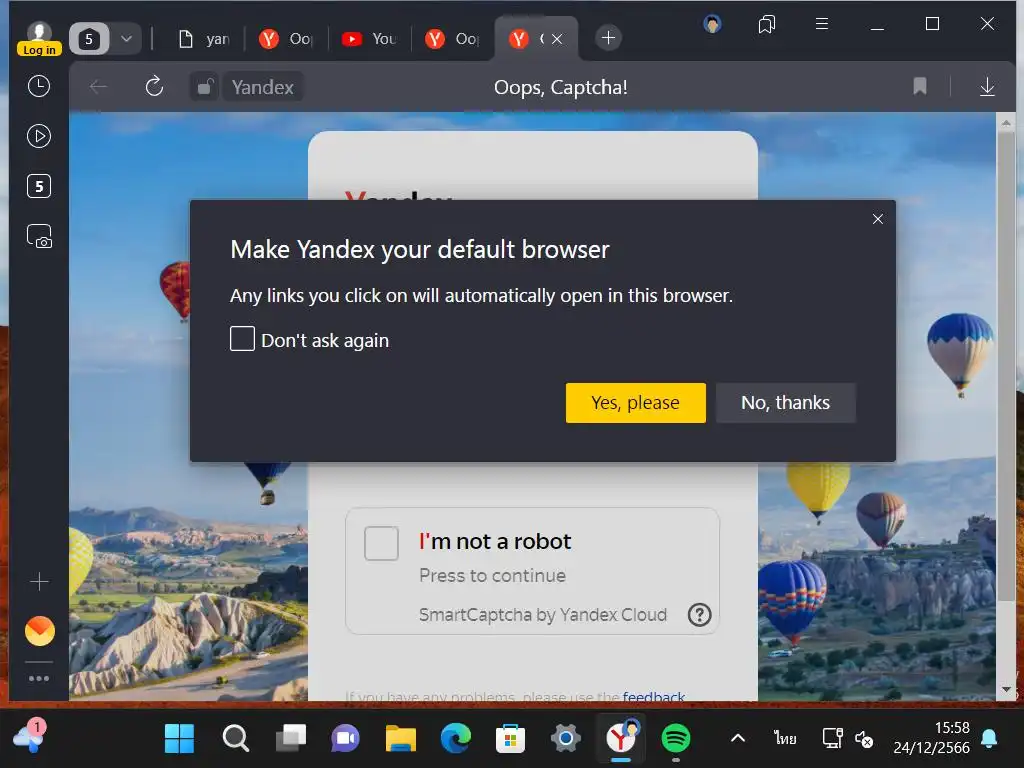1024x768 pixels.
Task: Check the I'm not a robot checkbox
Action: tap(381, 543)
